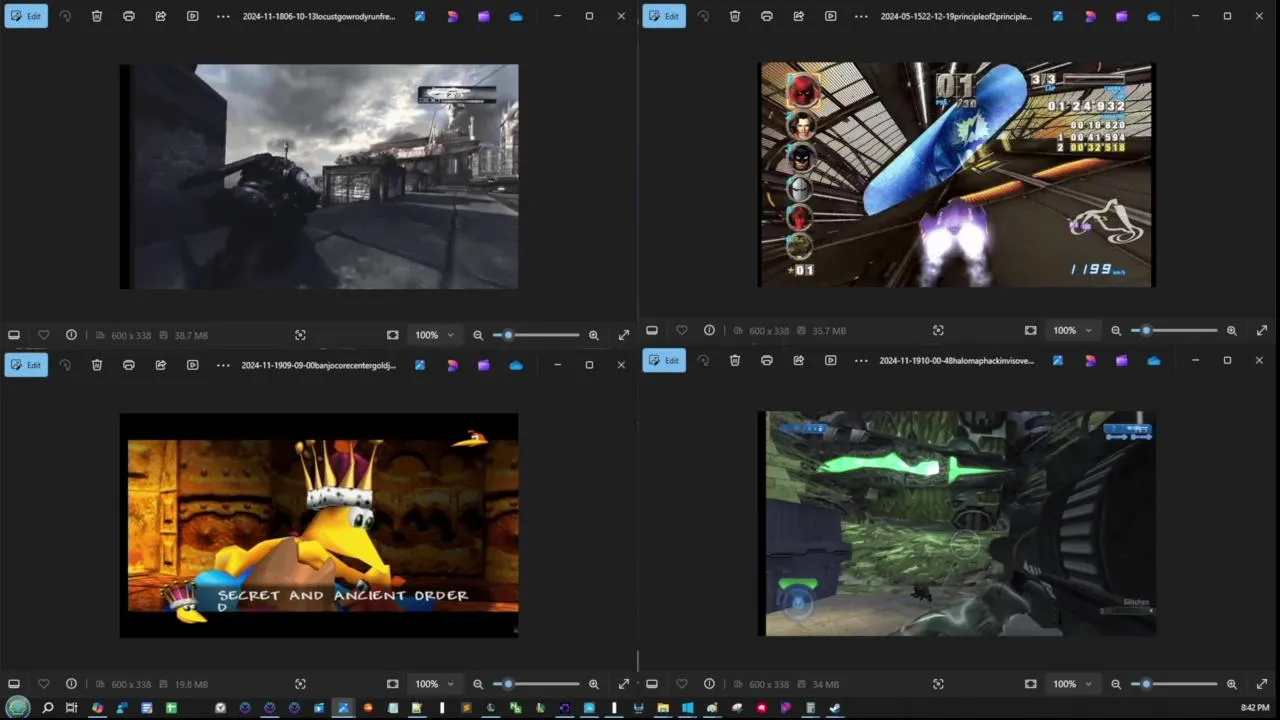Open OneDrive icon in the halomap window
The image size is (1280, 720).
pos(1154,360)
